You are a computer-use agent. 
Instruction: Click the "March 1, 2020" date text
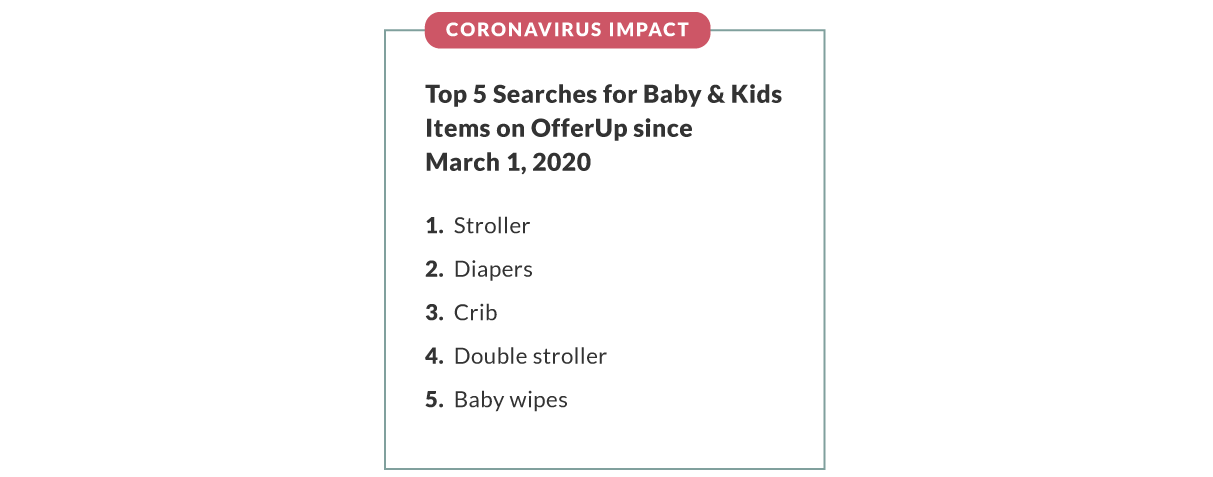508,162
